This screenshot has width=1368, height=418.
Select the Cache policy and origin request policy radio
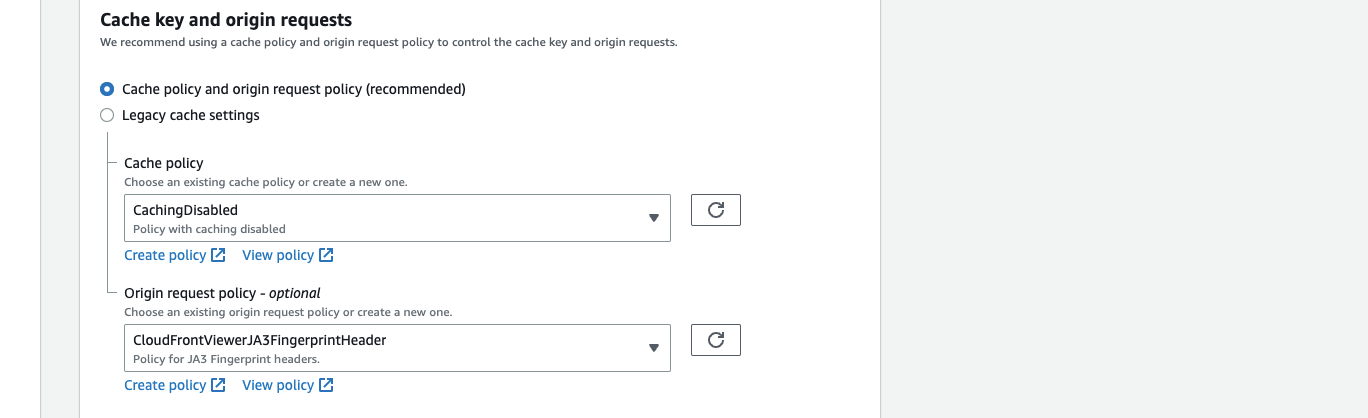tap(107, 89)
